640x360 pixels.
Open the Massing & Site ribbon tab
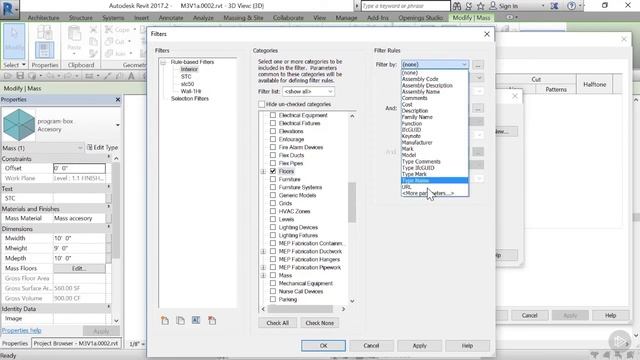click(x=243, y=18)
